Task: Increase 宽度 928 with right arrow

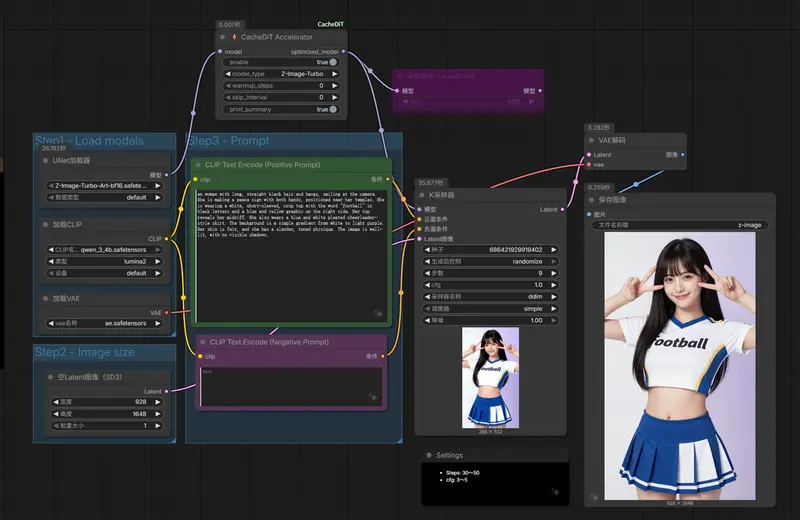Action: tap(158, 402)
